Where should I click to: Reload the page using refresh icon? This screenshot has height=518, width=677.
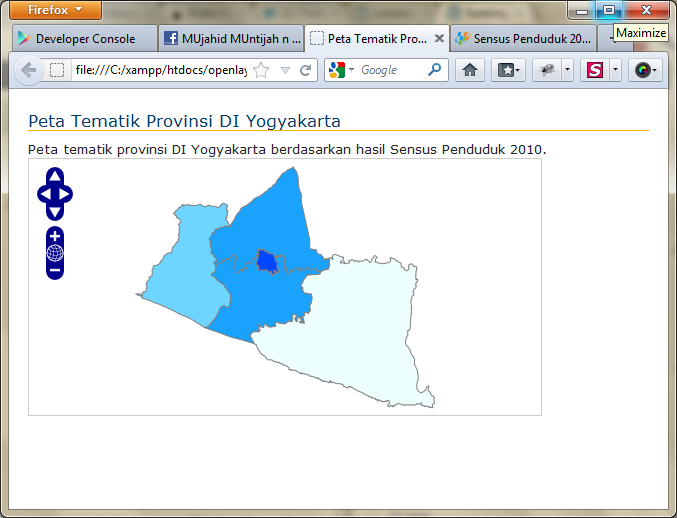[306, 70]
